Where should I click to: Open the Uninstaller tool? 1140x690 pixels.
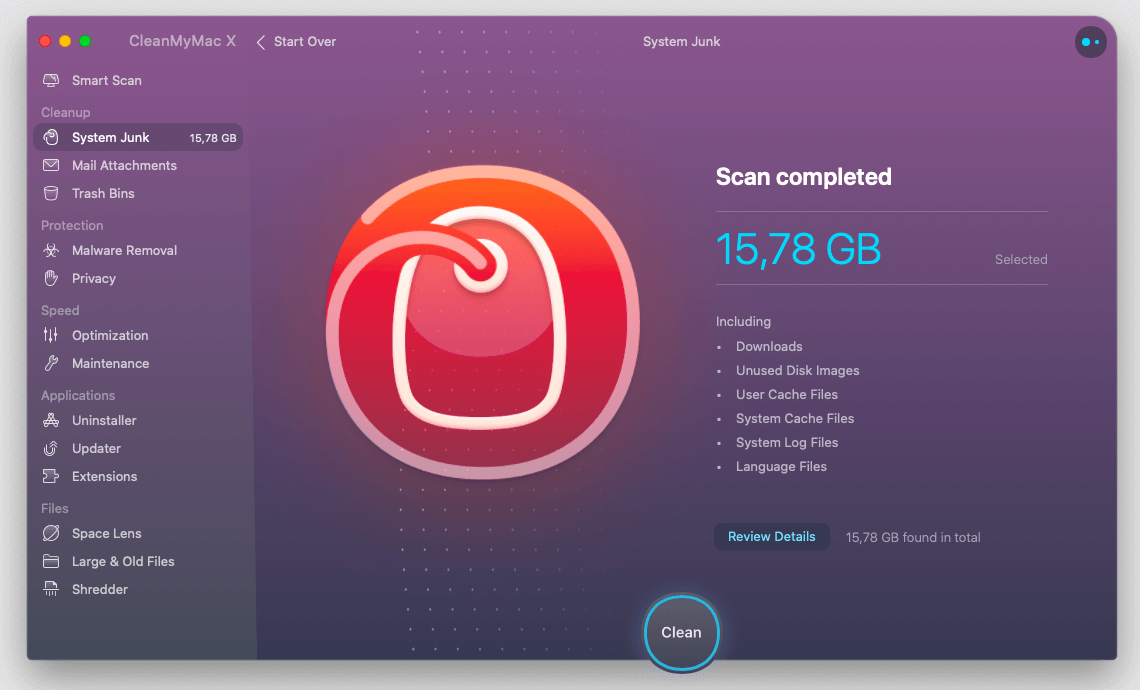click(103, 420)
